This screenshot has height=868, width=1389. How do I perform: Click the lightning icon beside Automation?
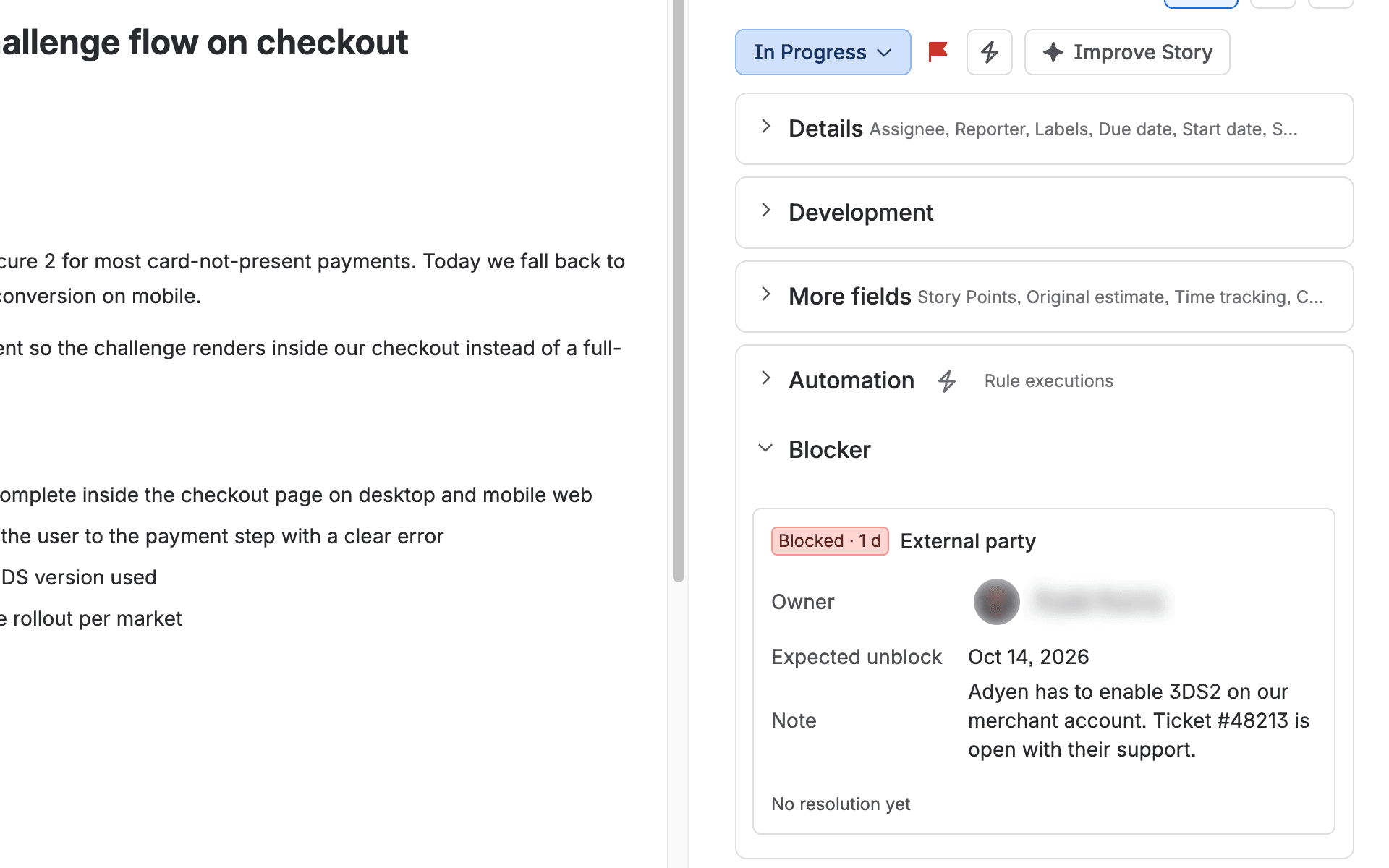point(947,380)
